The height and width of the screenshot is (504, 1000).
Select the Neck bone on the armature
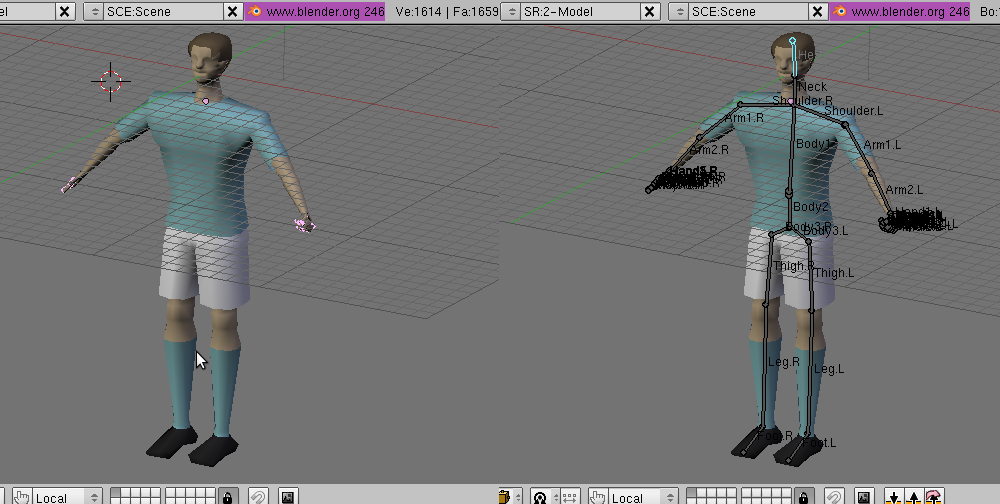[x=812, y=87]
